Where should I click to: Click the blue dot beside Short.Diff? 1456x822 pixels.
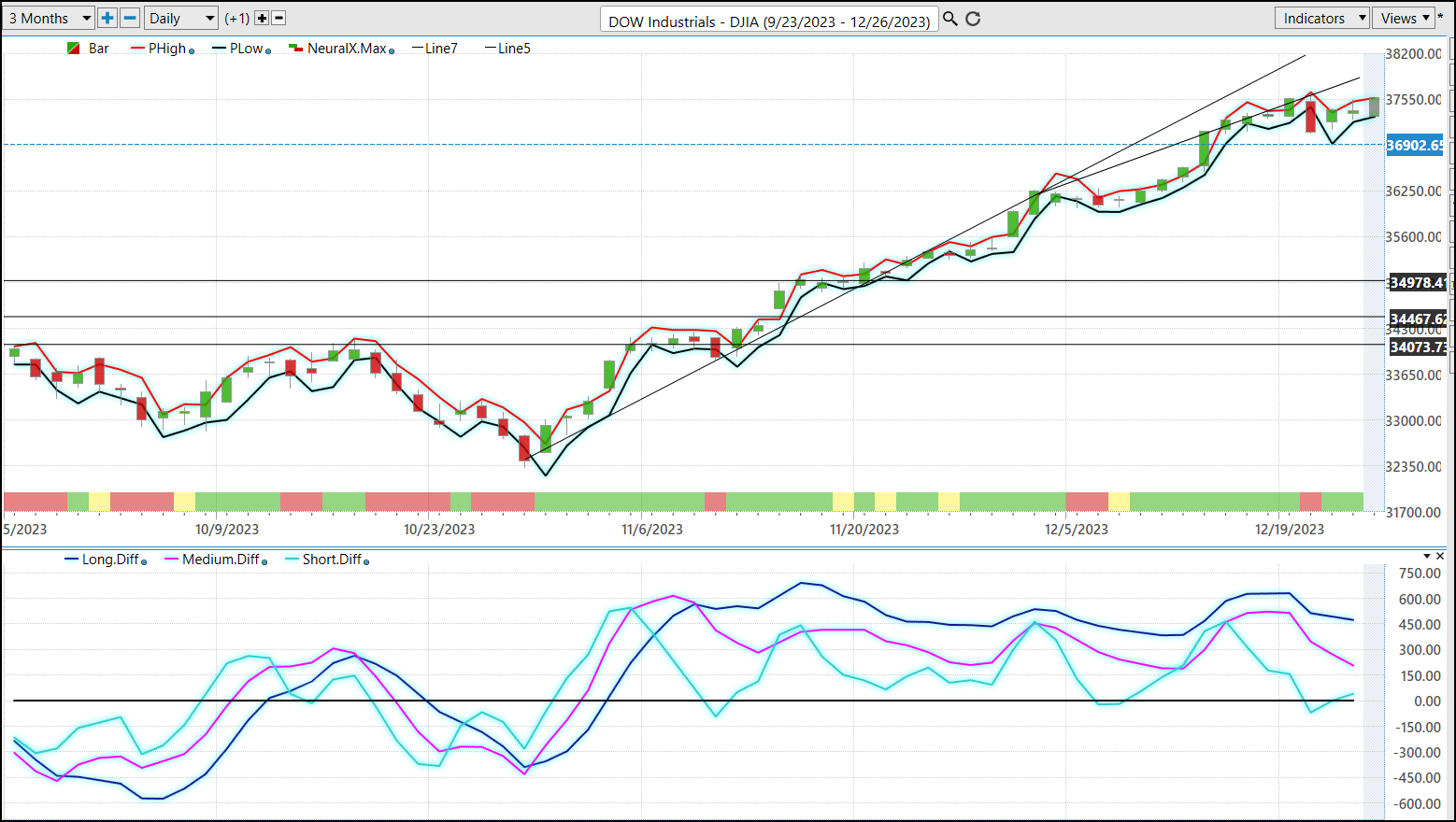(x=366, y=562)
